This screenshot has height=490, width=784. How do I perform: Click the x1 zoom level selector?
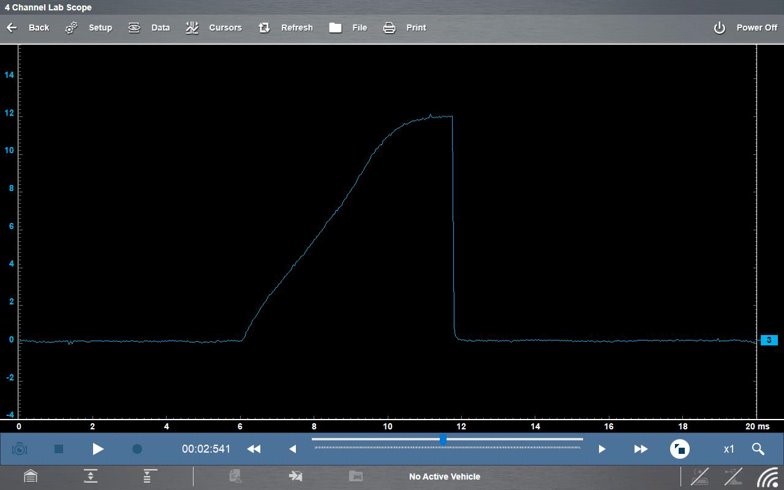(729, 449)
